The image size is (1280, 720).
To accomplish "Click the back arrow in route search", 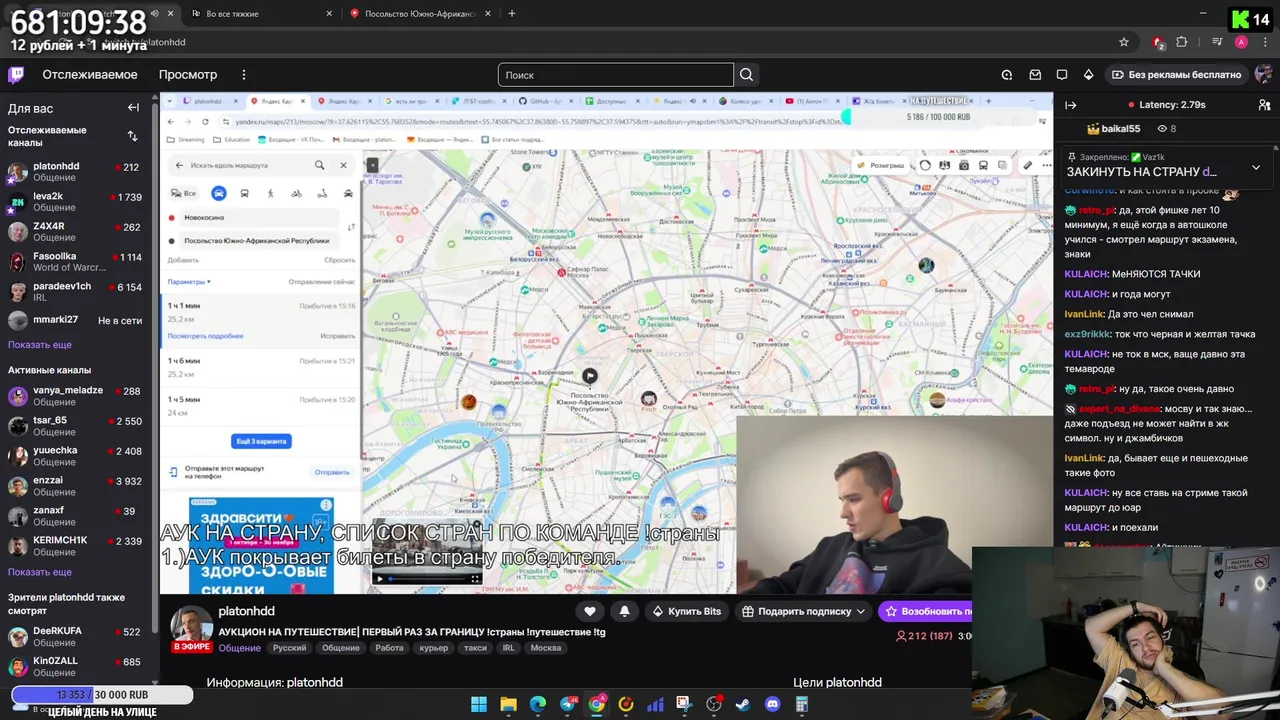I will pos(179,165).
